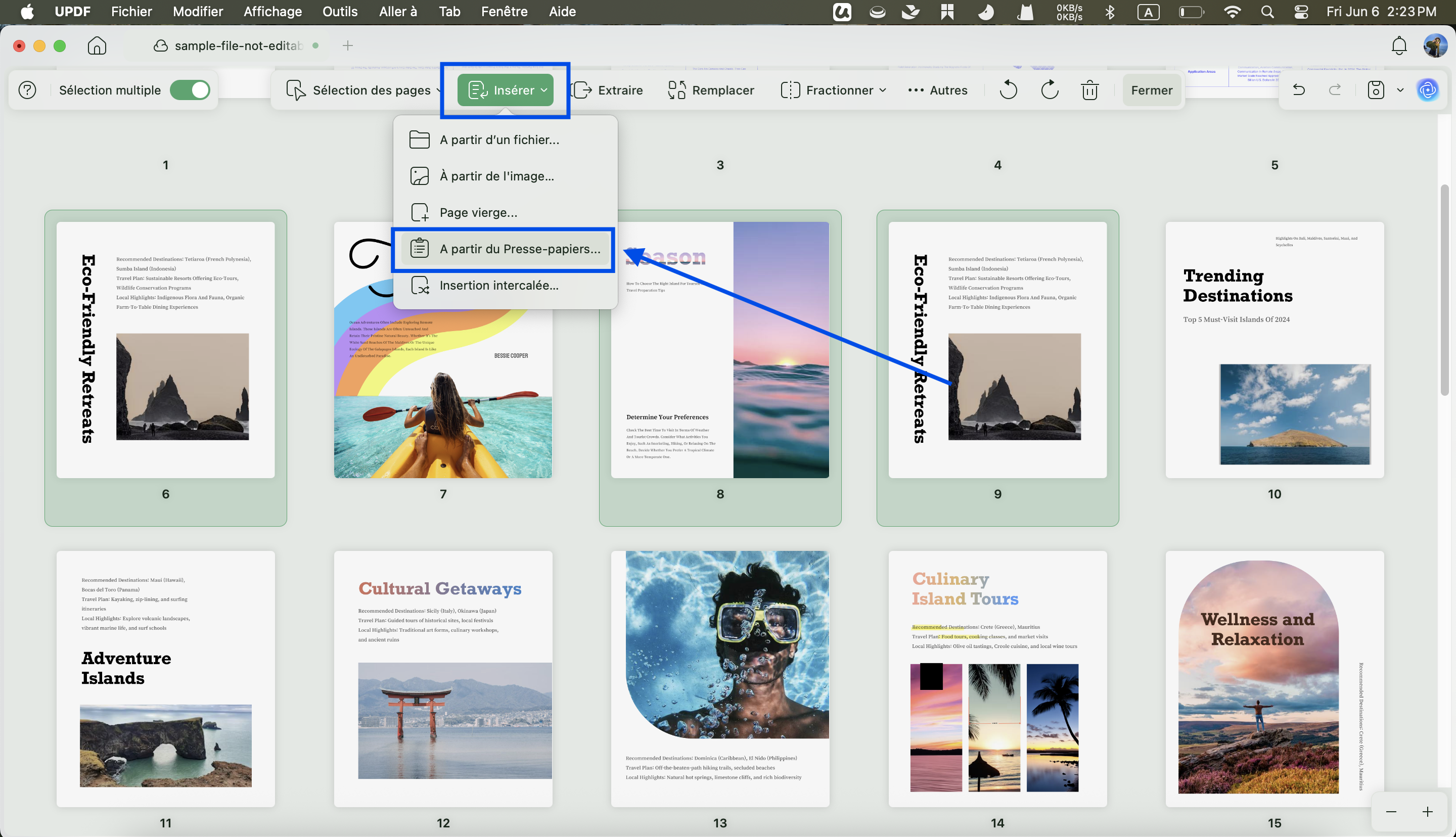Open the Affichage menu

pyautogui.click(x=272, y=12)
